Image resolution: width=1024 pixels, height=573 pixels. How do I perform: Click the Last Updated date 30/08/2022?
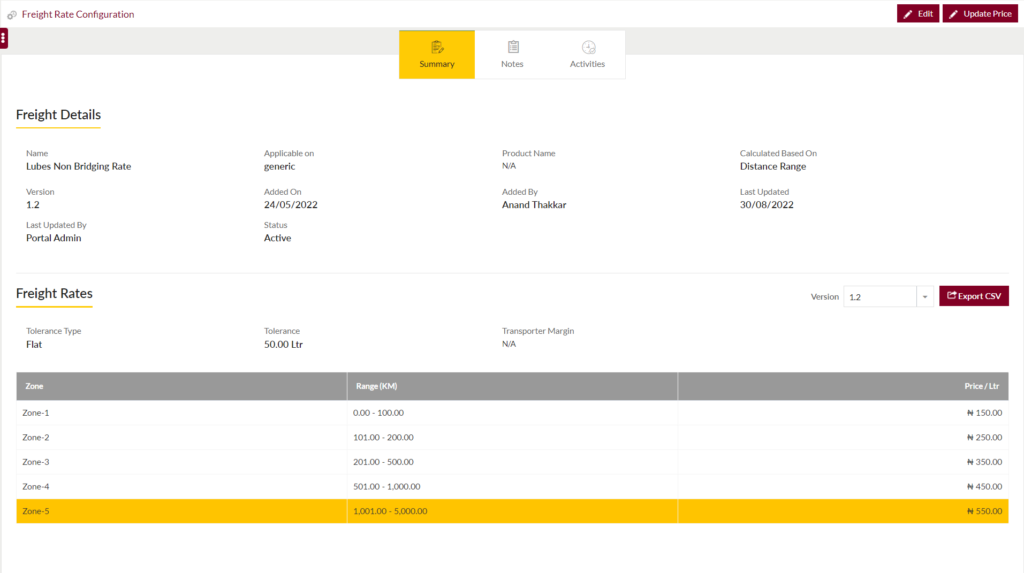pos(767,205)
